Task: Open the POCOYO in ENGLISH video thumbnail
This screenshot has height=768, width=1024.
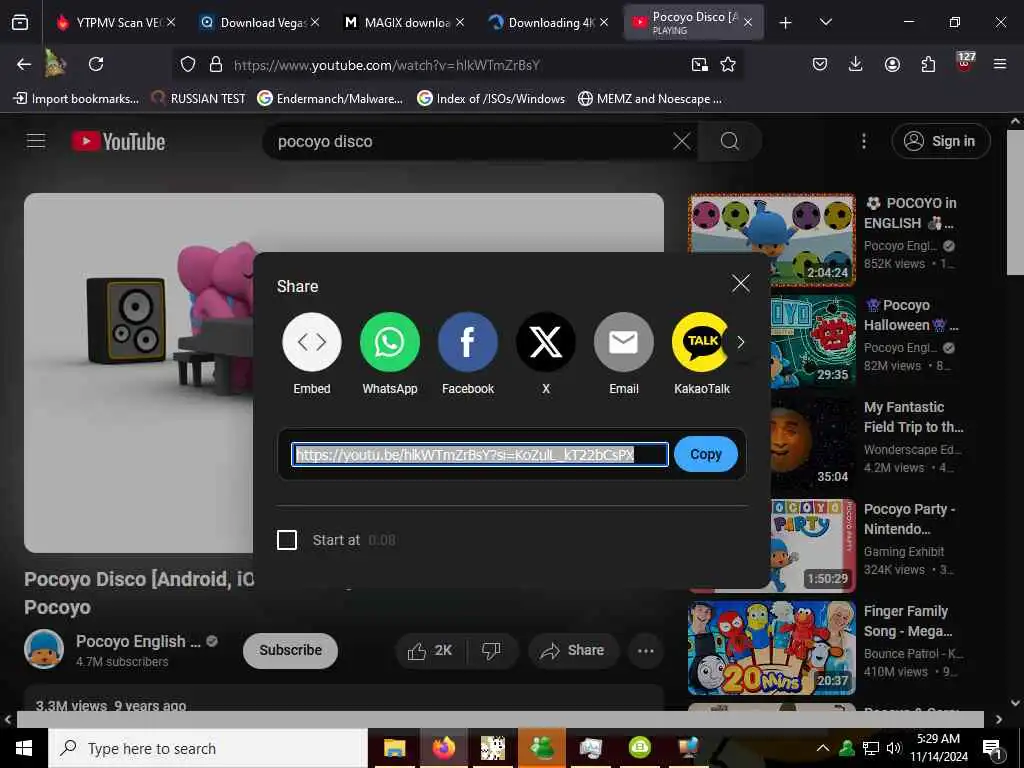Action: [x=772, y=239]
